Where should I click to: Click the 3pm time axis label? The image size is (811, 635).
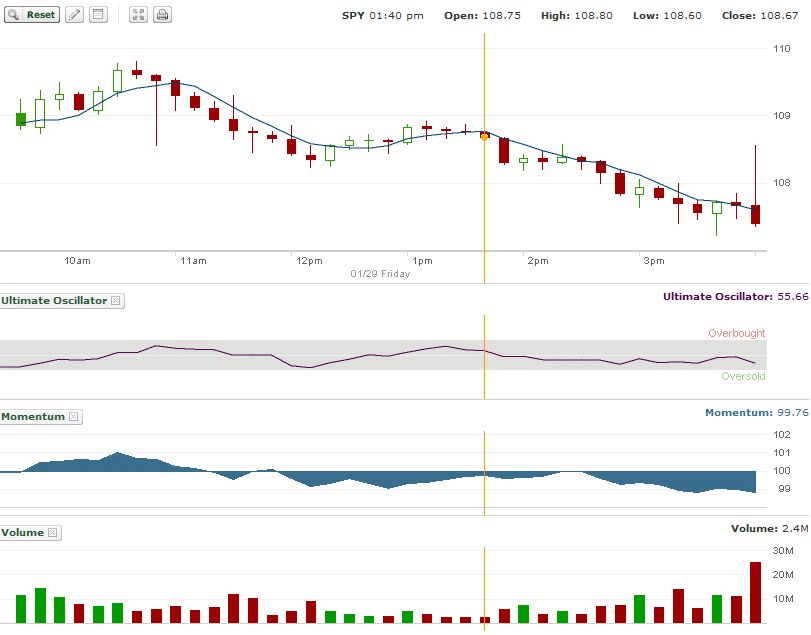(x=654, y=261)
